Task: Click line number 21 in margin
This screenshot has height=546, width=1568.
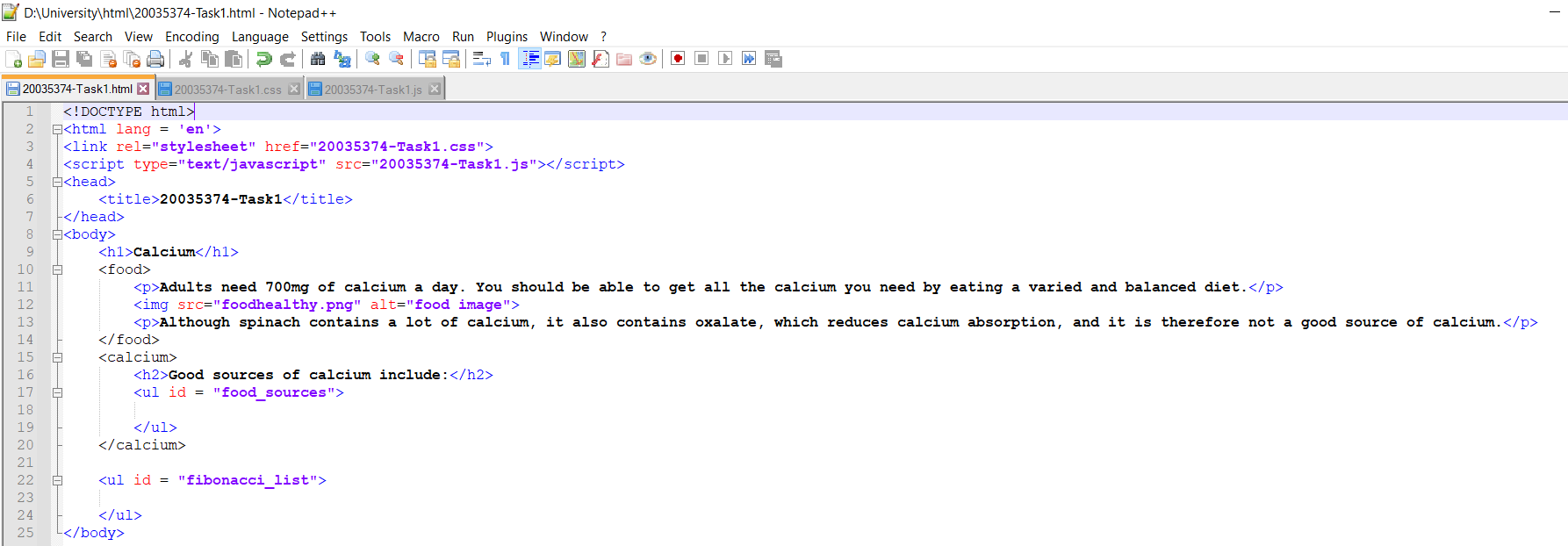Action: 25,463
